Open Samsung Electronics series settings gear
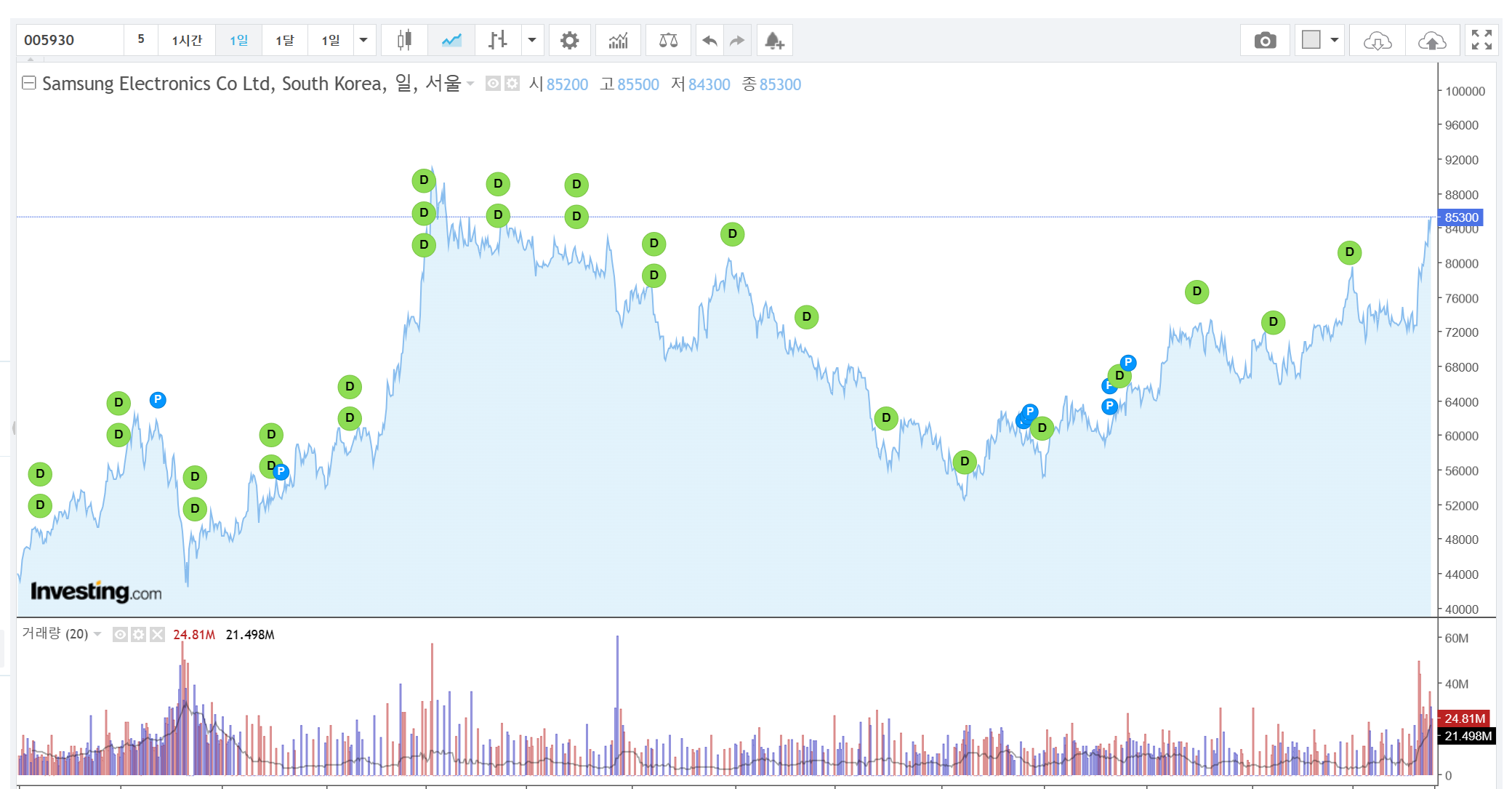Screen dimensions: 1512x789 [x=512, y=84]
